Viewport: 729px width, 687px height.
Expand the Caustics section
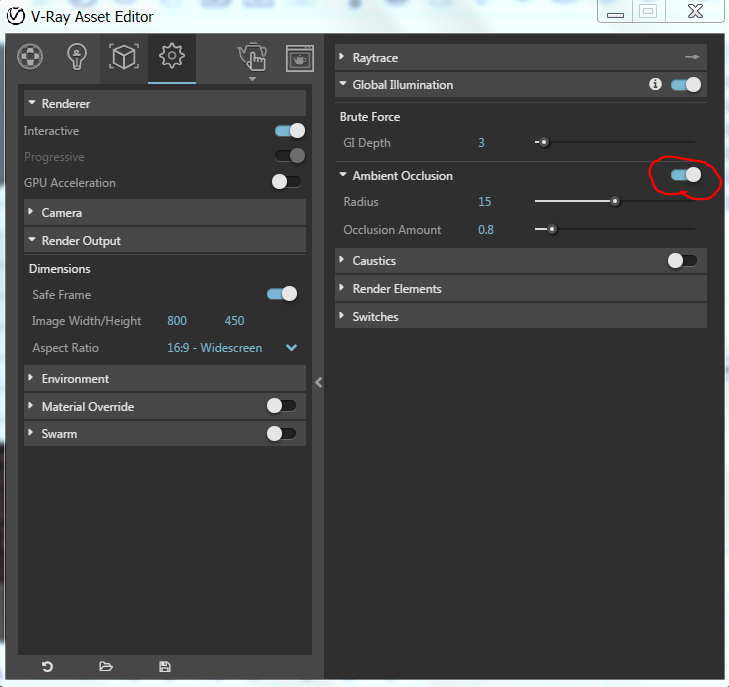pos(342,259)
